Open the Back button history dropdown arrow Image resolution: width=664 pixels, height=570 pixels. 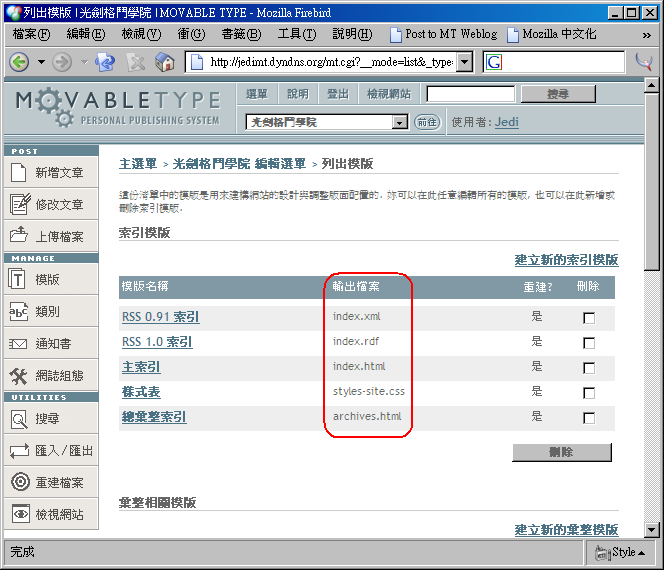pos(41,62)
